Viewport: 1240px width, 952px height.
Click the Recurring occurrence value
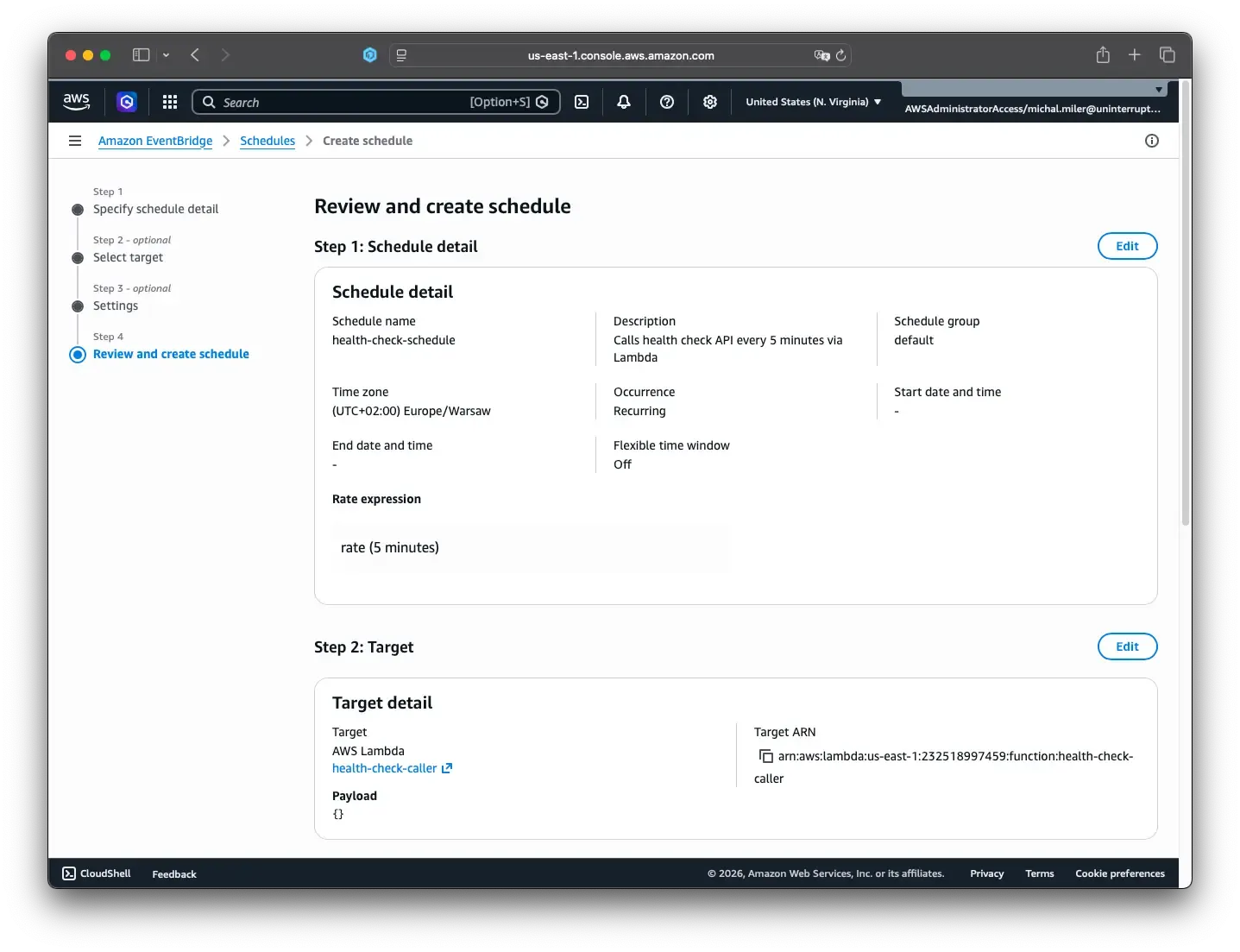coord(639,411)
